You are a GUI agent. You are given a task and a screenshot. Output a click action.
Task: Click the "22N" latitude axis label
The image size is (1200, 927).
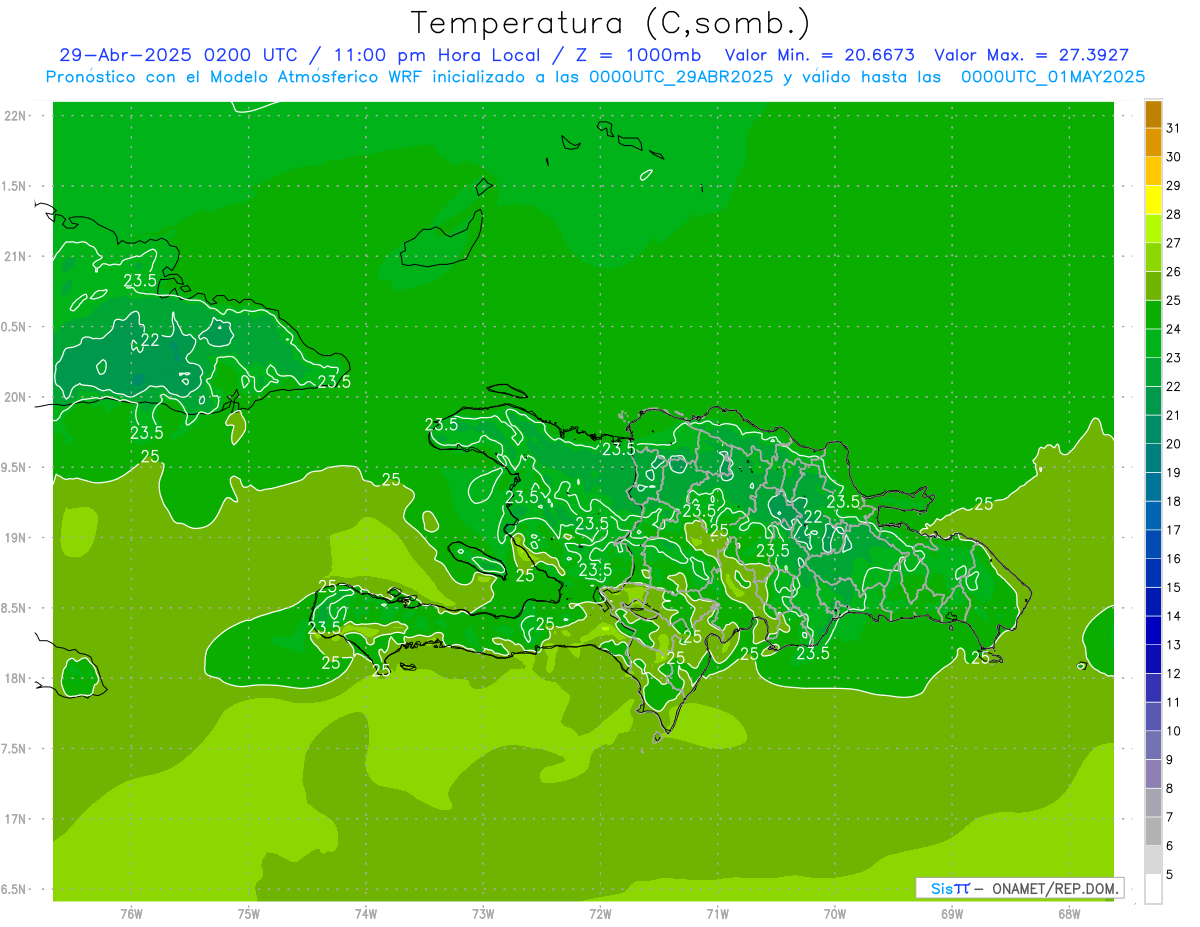pyautogui.click(x=15, y=116)
